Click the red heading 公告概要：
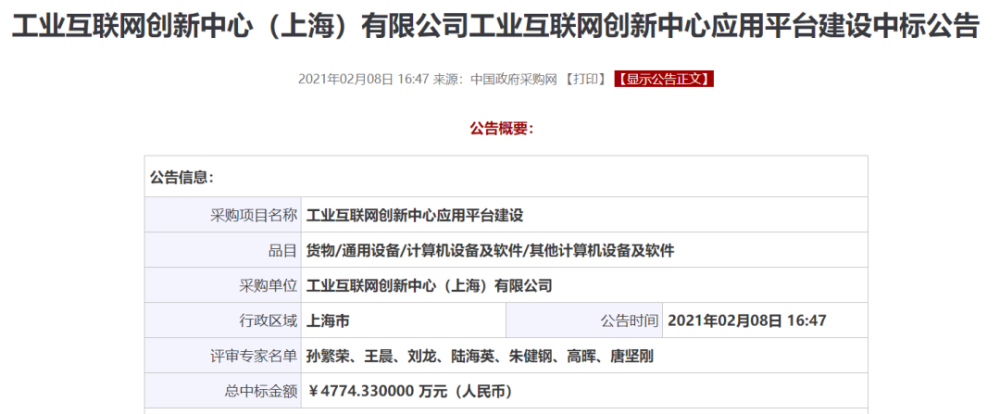The height and width of the screenshot is (414, 1000). pos(502,129)
